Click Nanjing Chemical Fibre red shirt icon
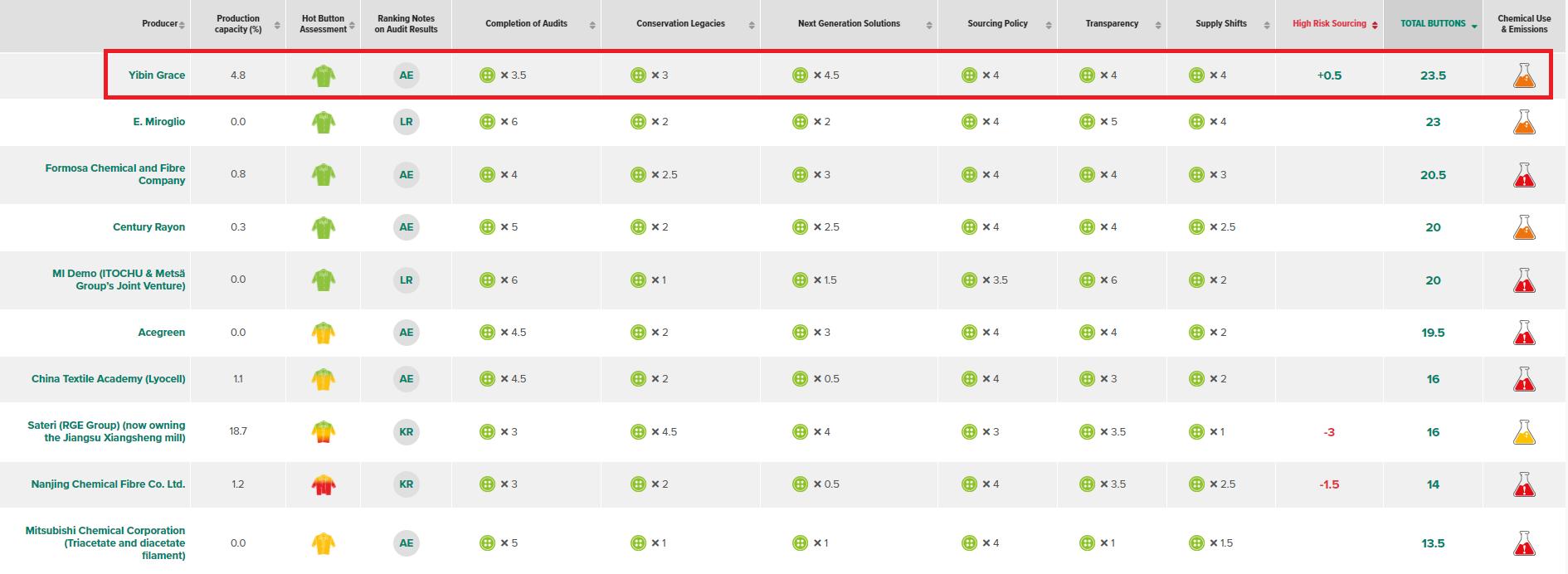 coord(323,484)
